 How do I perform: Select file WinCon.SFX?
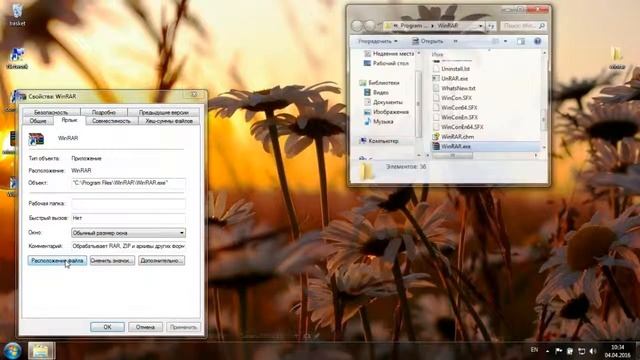(x=456, y=98)
